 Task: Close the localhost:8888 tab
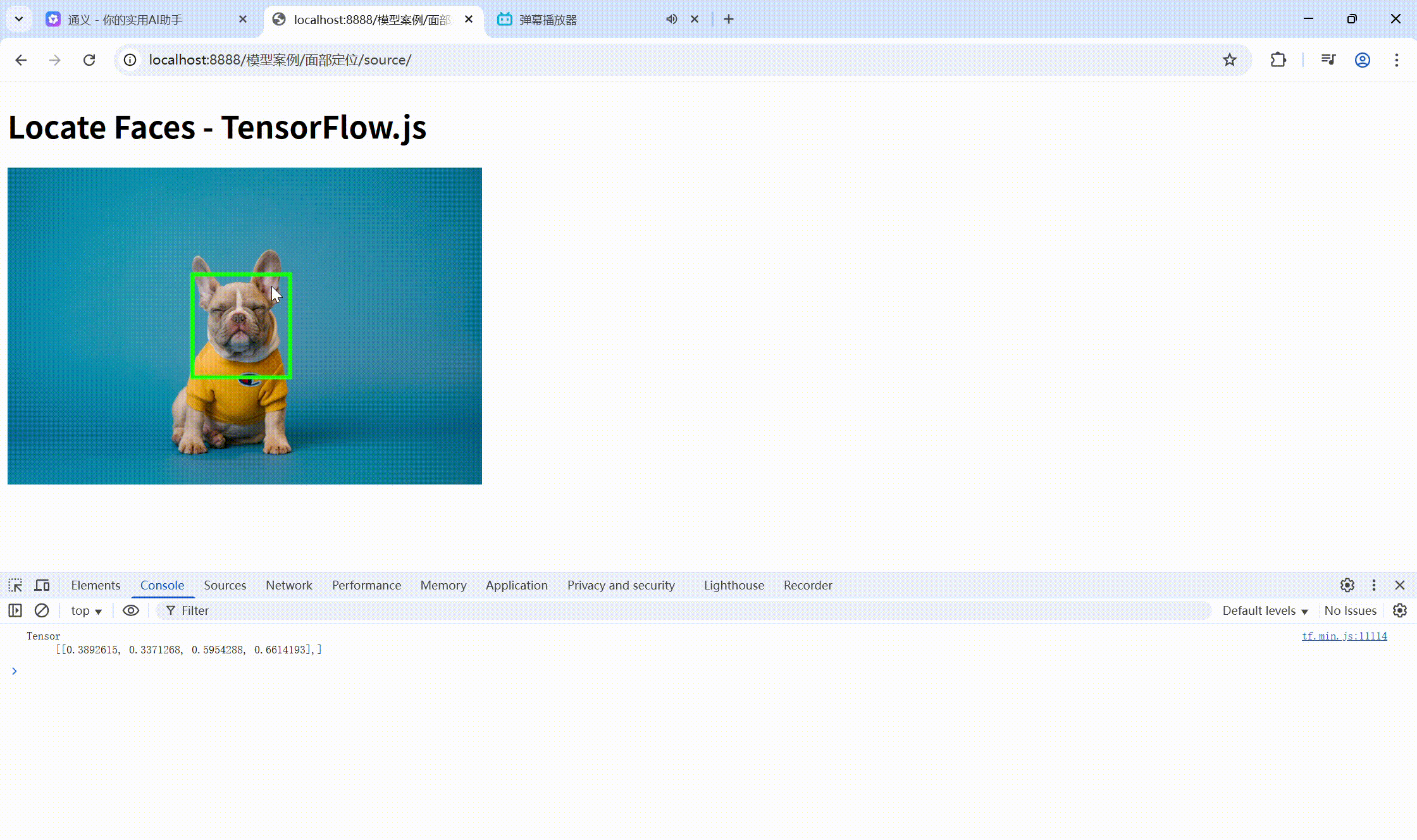469,20
